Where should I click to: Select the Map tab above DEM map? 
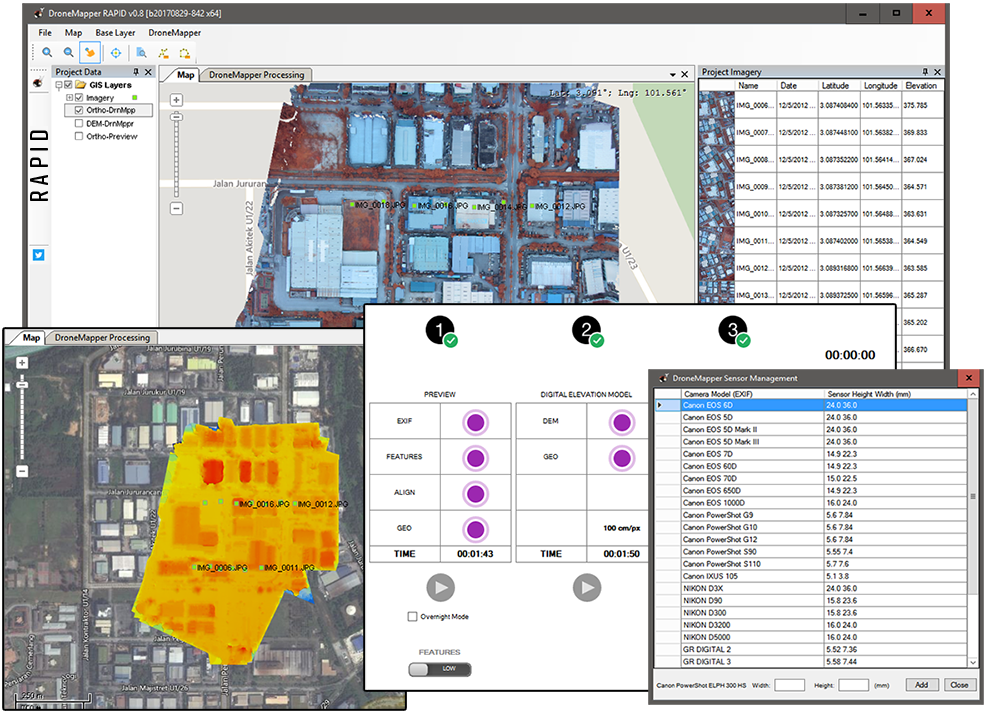[31, 337]
